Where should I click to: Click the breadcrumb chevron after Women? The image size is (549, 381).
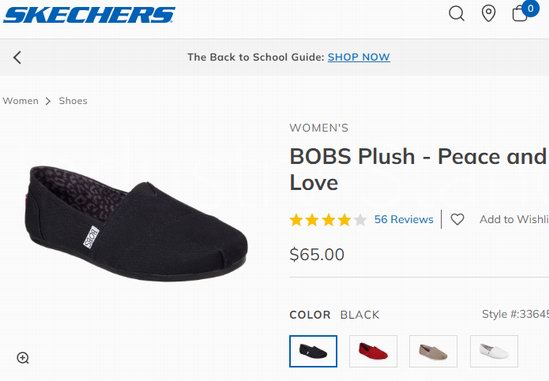tap(48, 101)
